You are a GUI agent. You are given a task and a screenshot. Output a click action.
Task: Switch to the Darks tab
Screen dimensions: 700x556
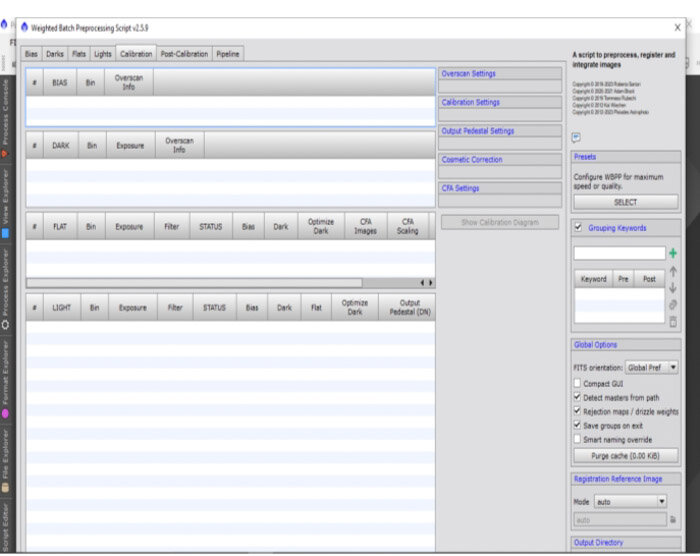[x=55, y=54]
